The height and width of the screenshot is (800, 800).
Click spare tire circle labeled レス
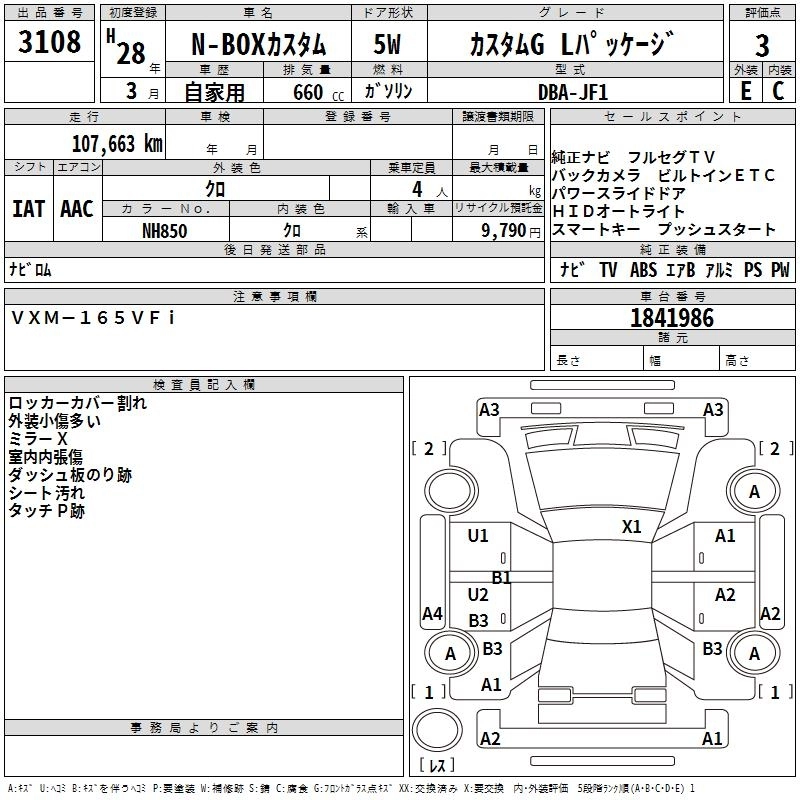(x=437, y=730)
